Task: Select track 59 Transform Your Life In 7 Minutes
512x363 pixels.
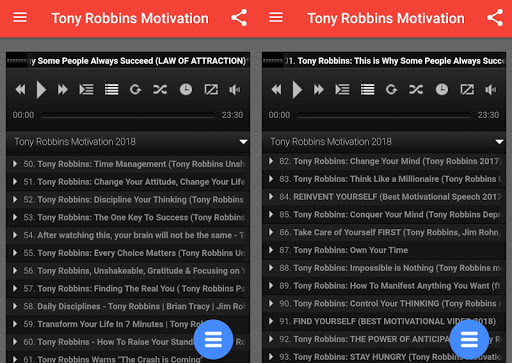Action: click(x=128, y=324)
